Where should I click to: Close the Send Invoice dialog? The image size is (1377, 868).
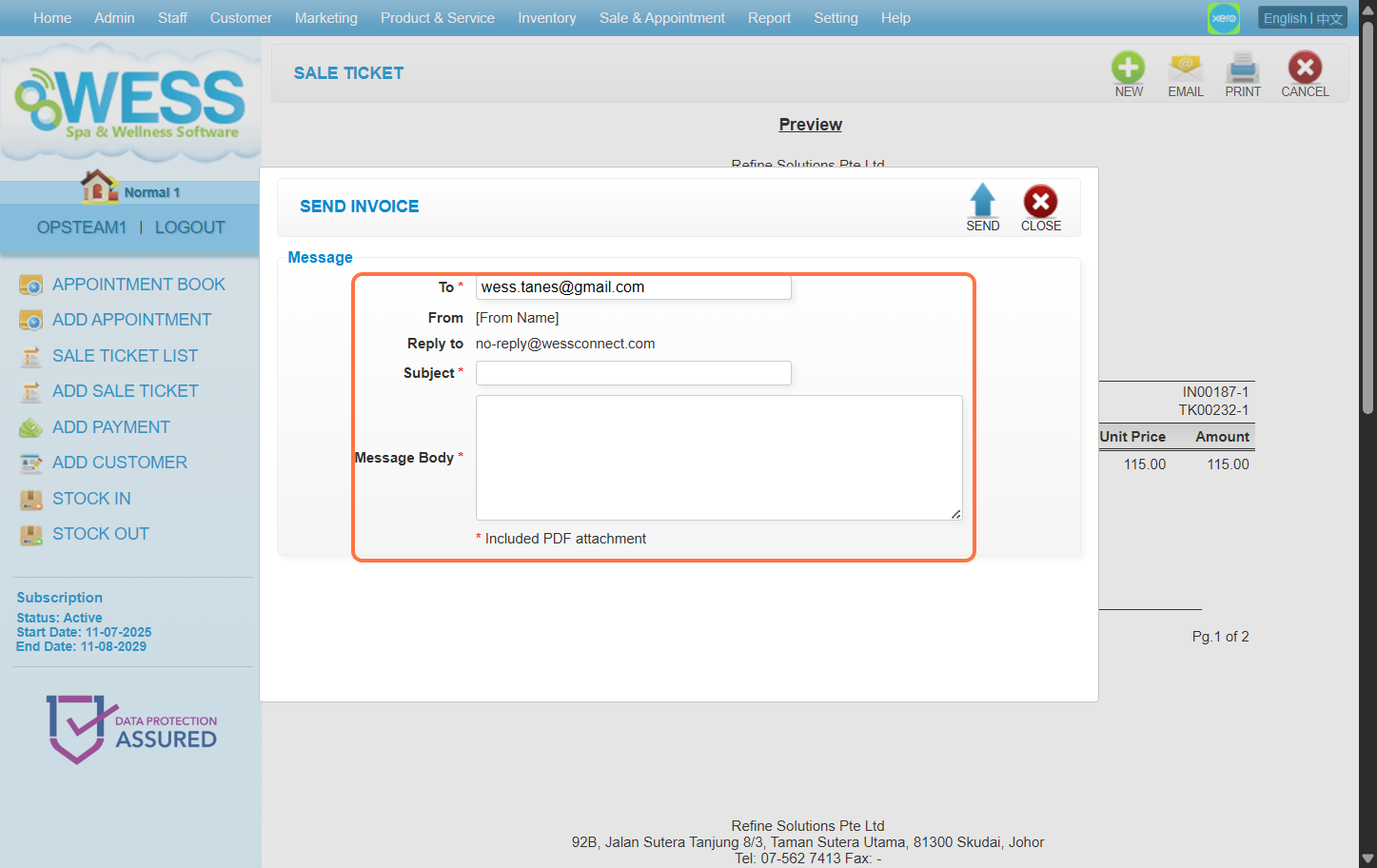1040,202
